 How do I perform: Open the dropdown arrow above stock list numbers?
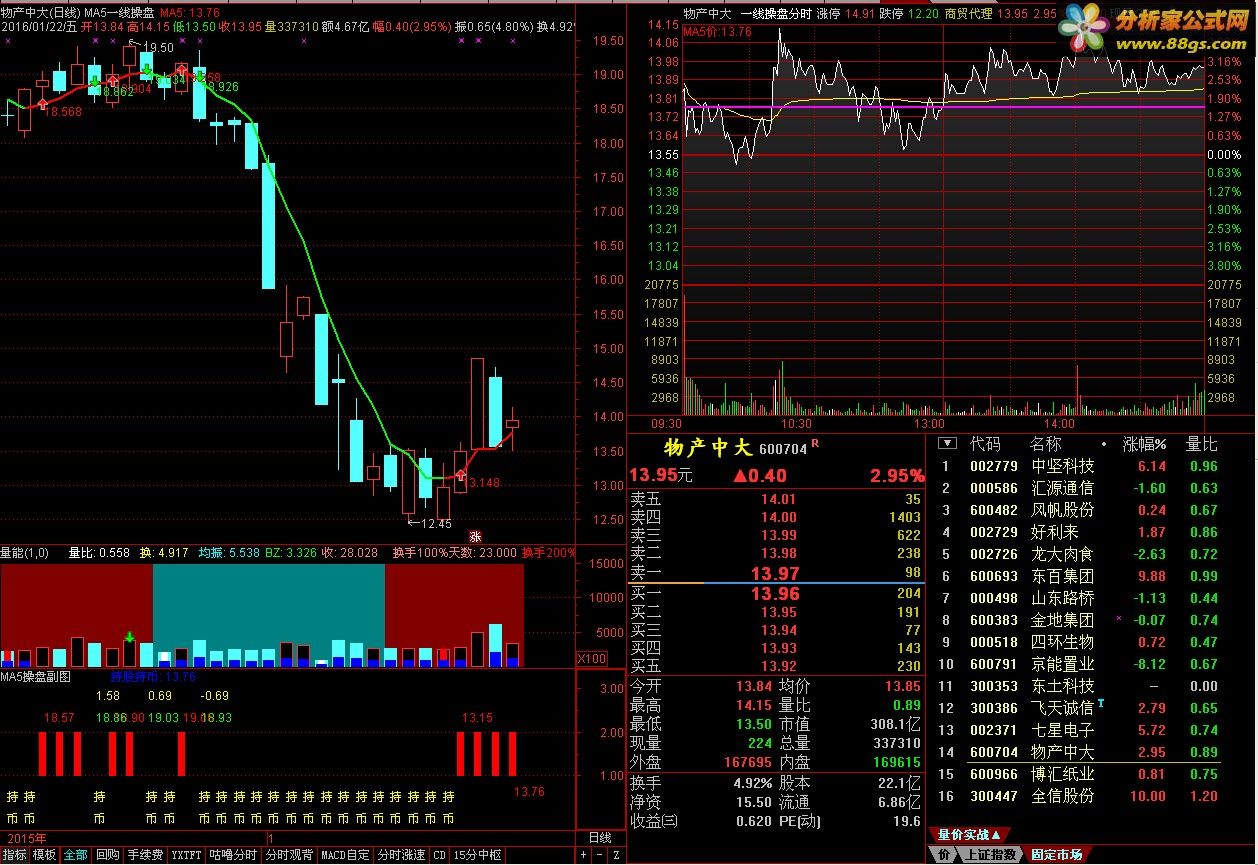click(x=947, y=443)
